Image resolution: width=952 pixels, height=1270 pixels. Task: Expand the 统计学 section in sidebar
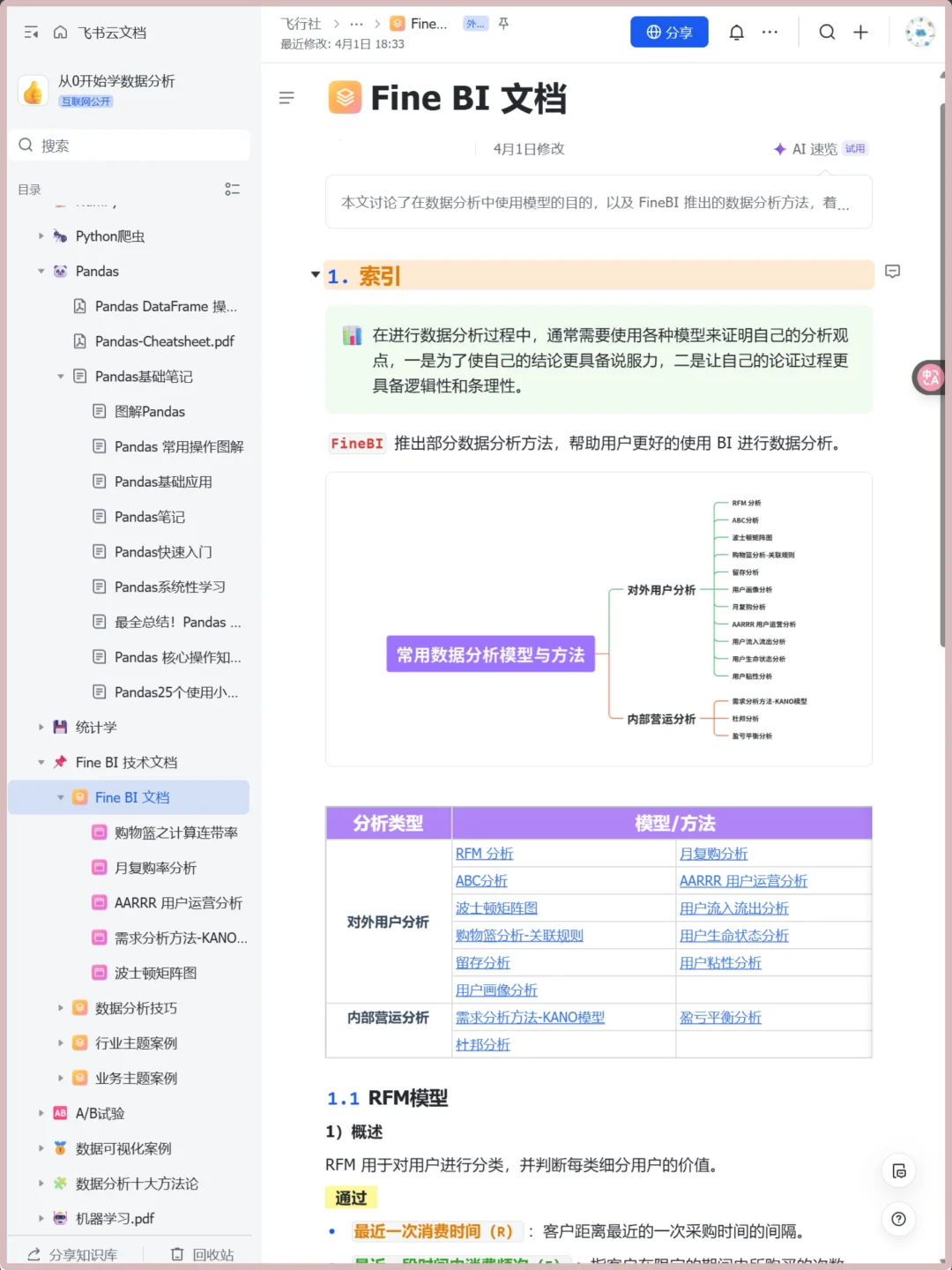point(41,727)
